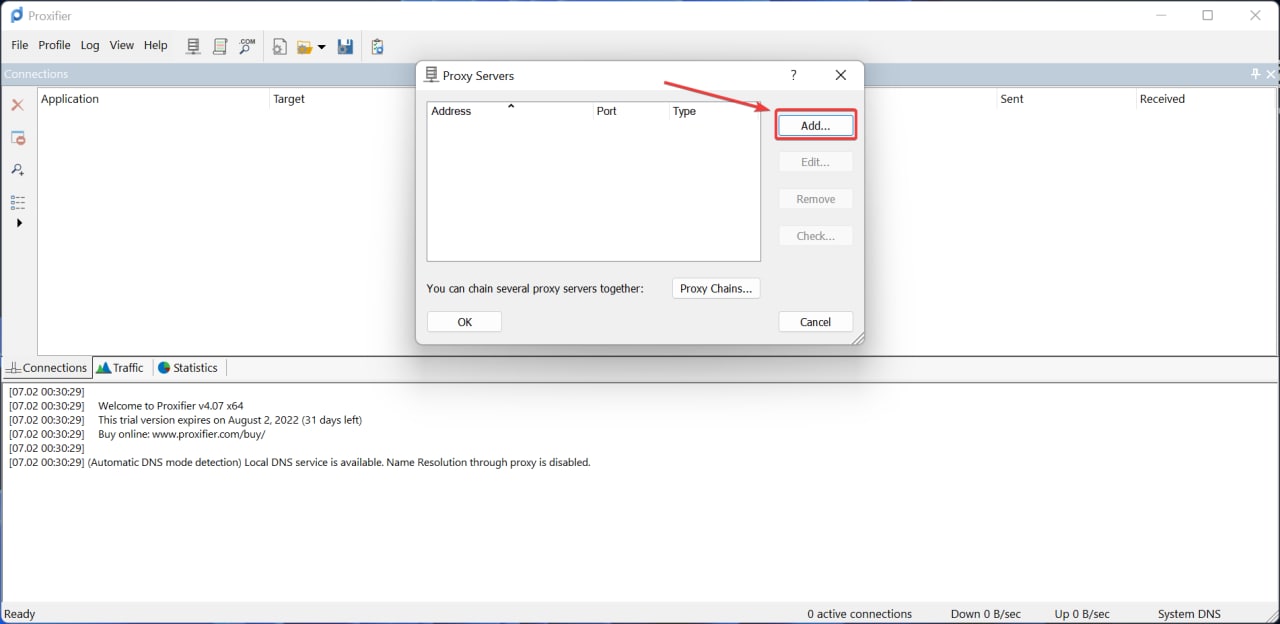Open Name Resolution (.com) toolbar icon
1280x624 pixels.
[247, 46]
